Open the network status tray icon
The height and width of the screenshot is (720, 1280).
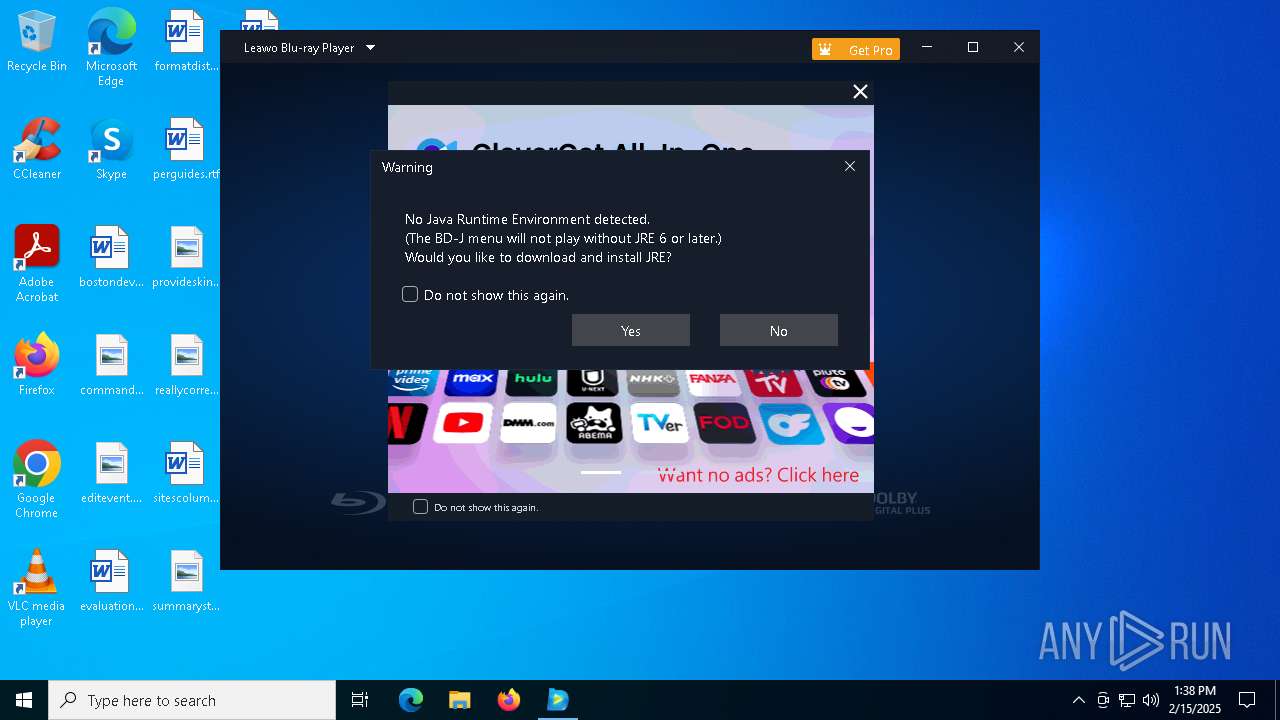pos(1127,700)
